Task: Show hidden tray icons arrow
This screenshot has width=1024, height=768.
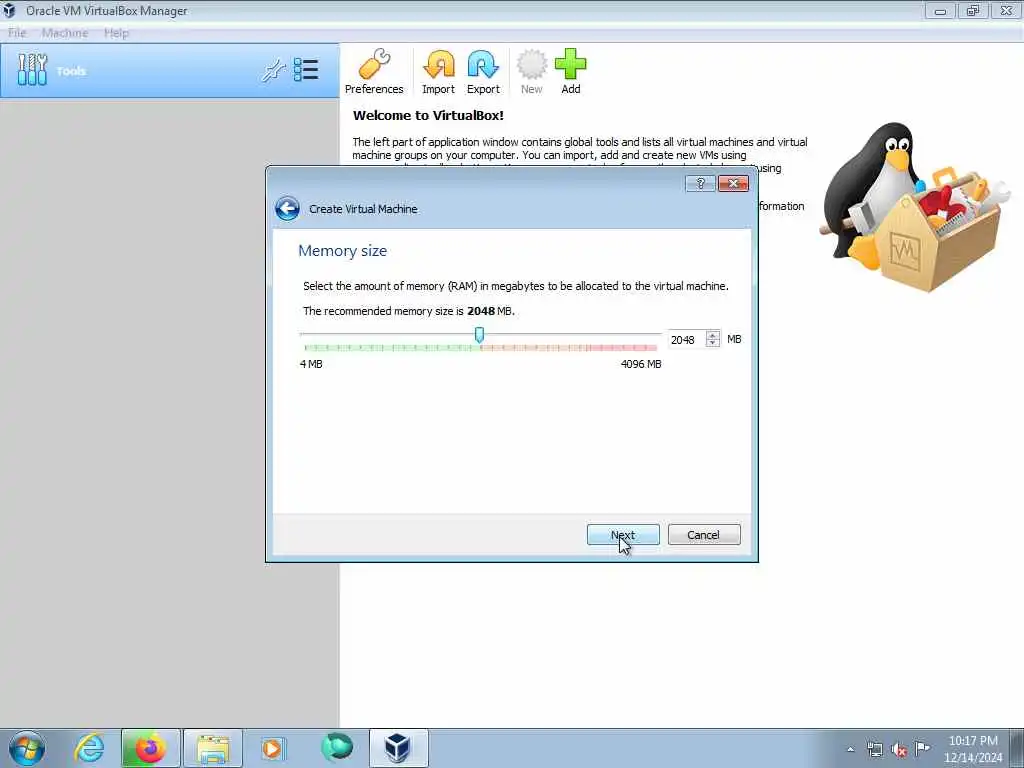Action: [x=850, y=749]
